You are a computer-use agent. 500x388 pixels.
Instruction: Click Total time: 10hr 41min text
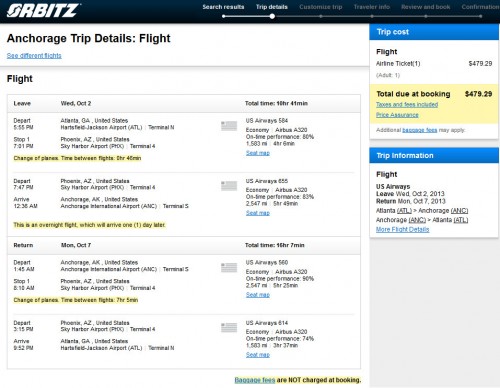[x=276, y=104]
